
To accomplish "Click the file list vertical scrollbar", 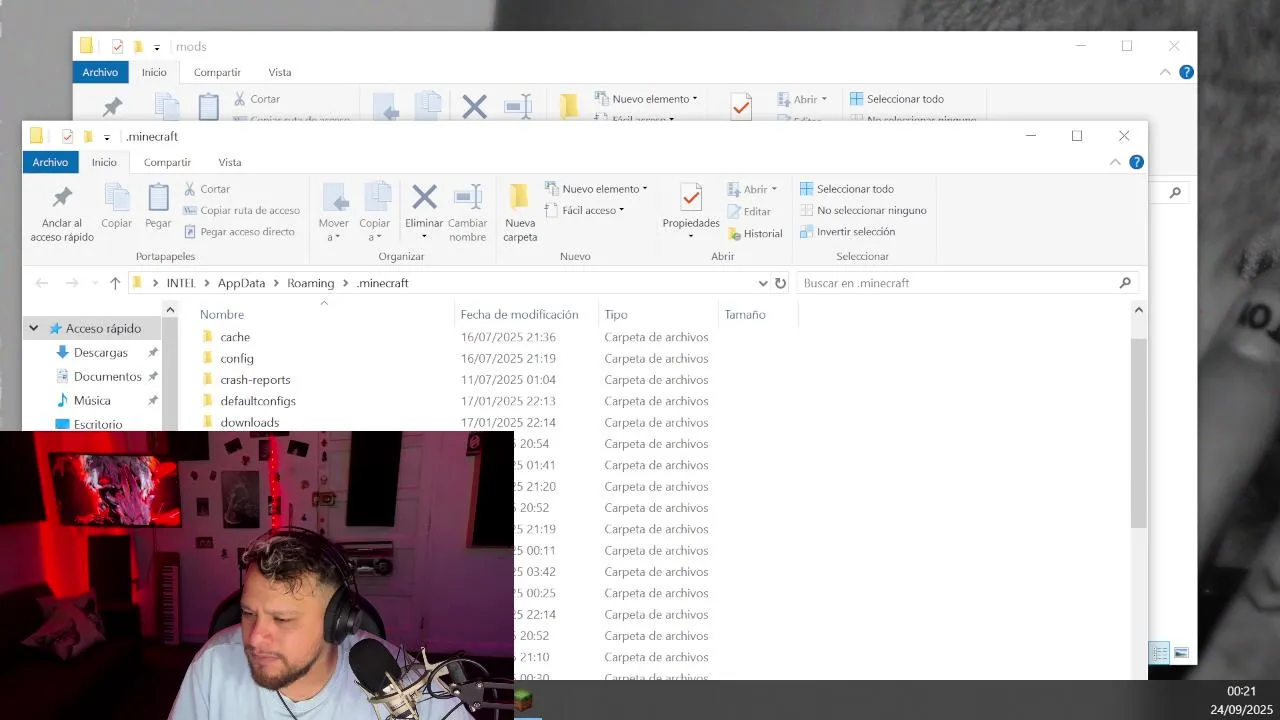I will click(x=1139, y=432).
